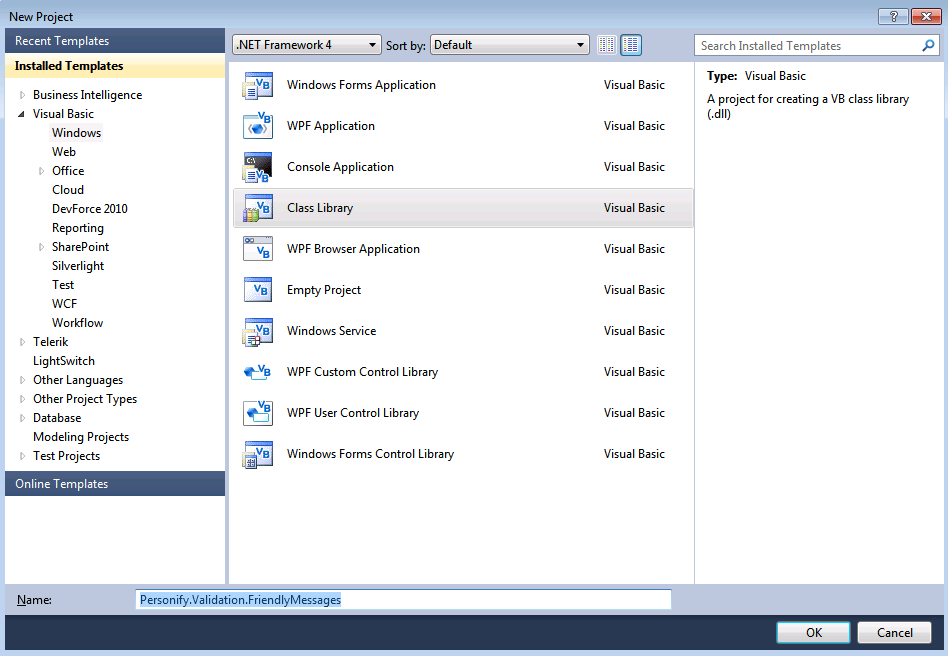Click the Windows Service template icon
This screenshot has height=656, width=948.
pos(258,331)
